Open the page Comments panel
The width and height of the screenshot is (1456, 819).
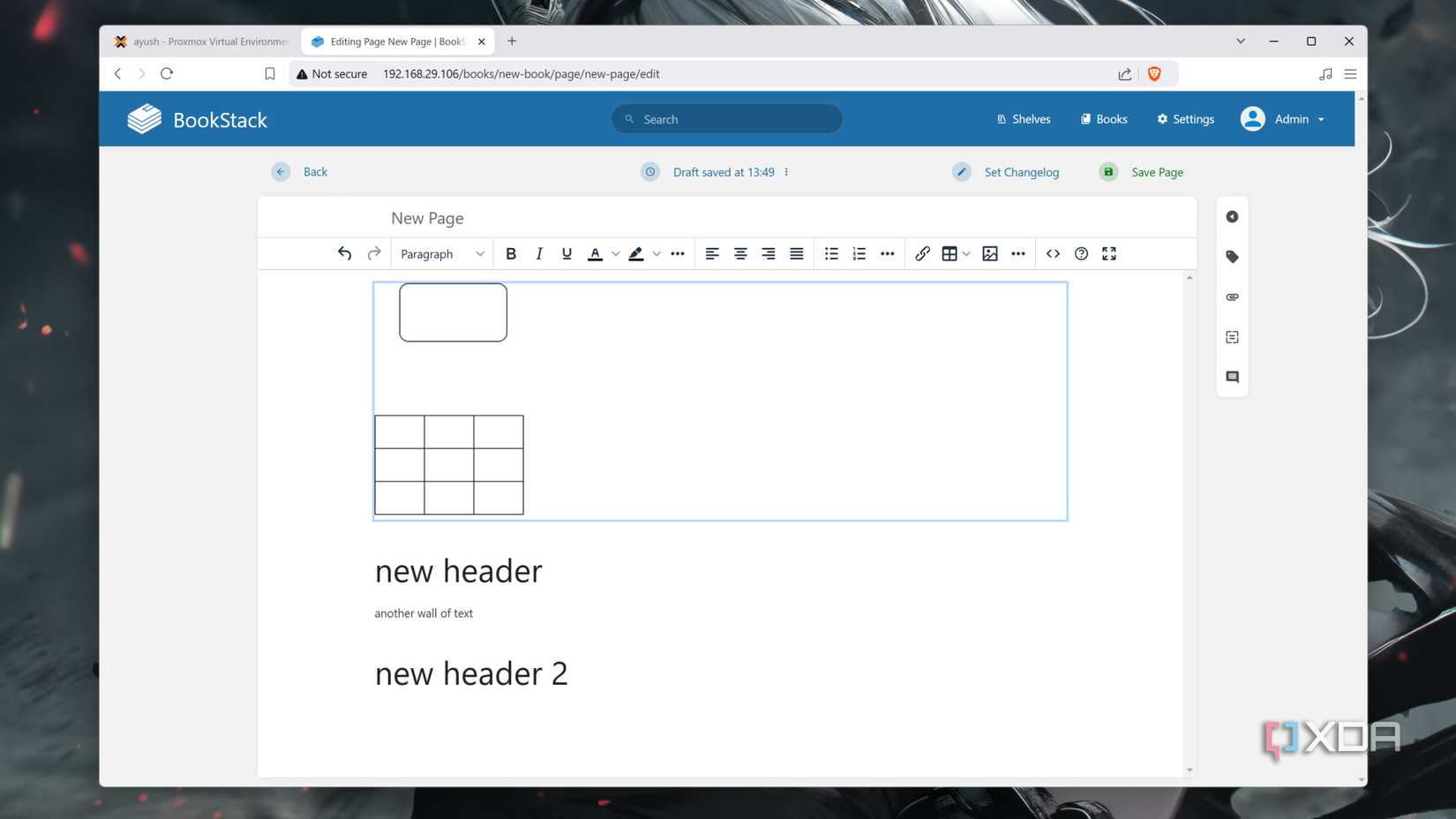point(1232,377)
